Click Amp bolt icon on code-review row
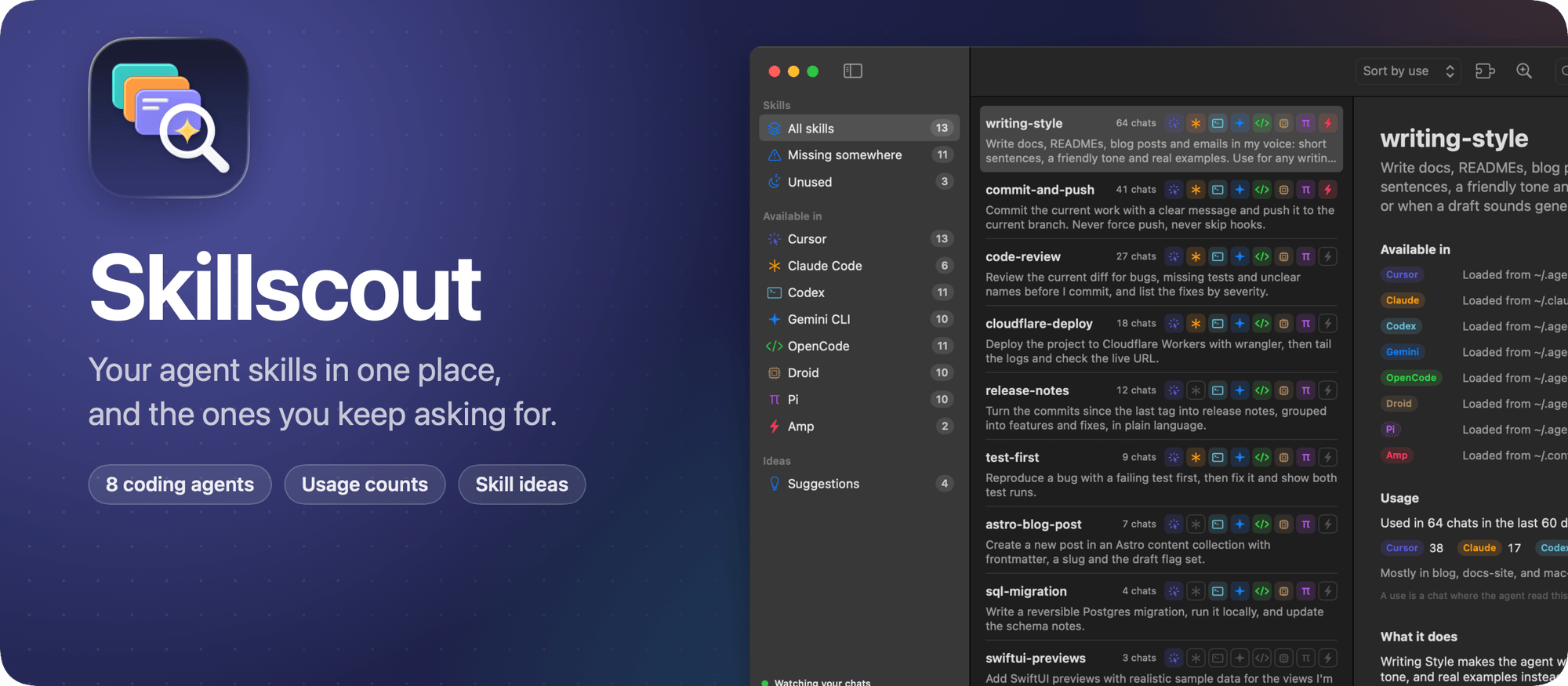This screenshot has height=686, width=1568. tap(1327, 256)
